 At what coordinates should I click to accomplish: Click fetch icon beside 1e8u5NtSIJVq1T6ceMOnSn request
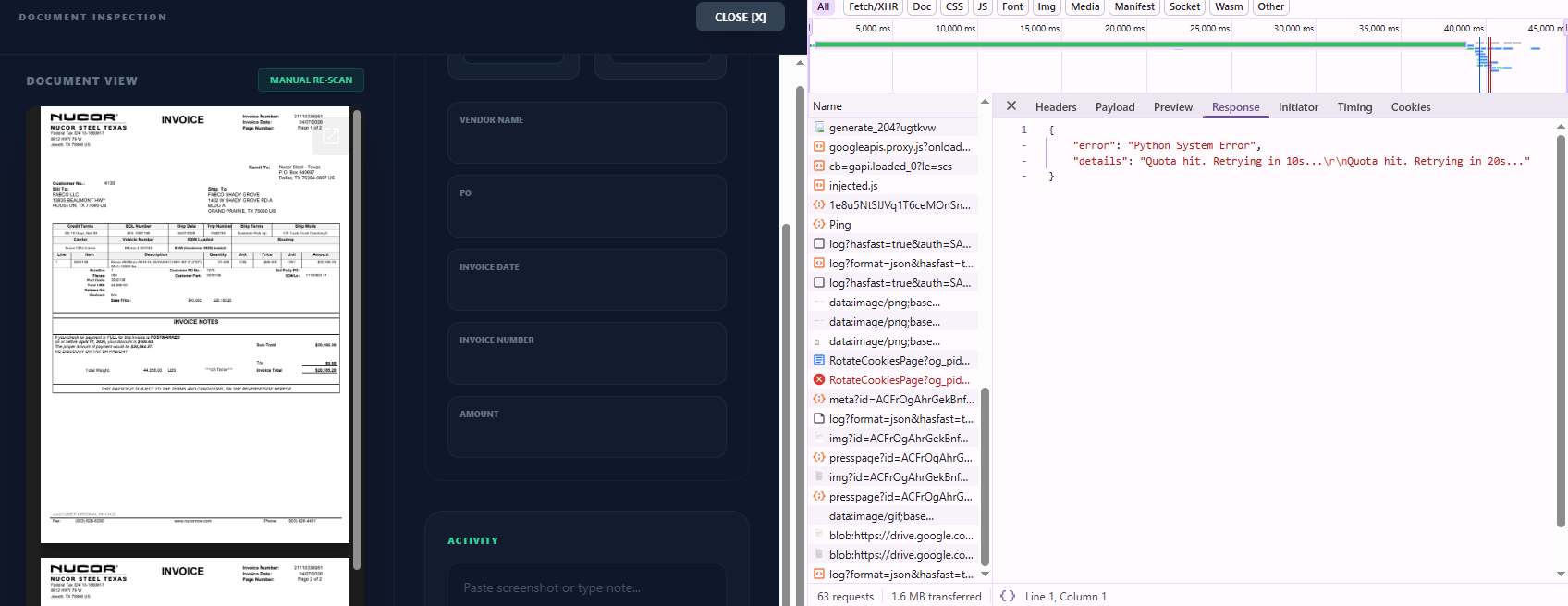tap(819, 205)
